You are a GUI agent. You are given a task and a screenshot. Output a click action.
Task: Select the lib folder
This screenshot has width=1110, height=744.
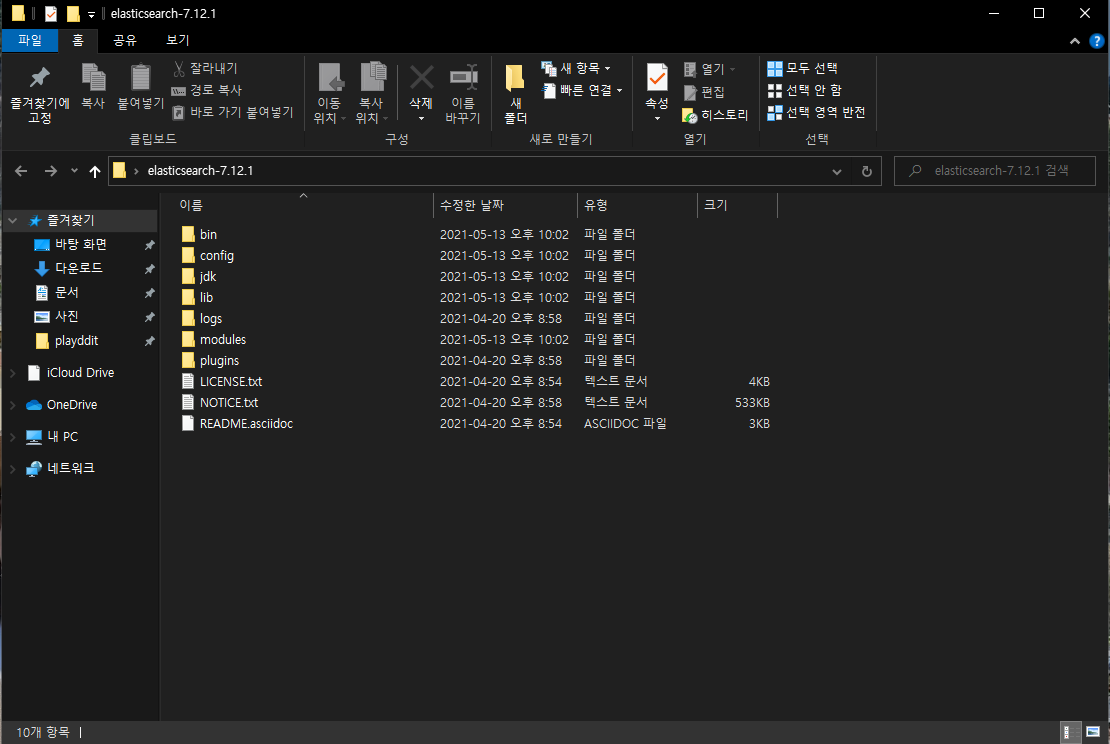pos(206,297)
